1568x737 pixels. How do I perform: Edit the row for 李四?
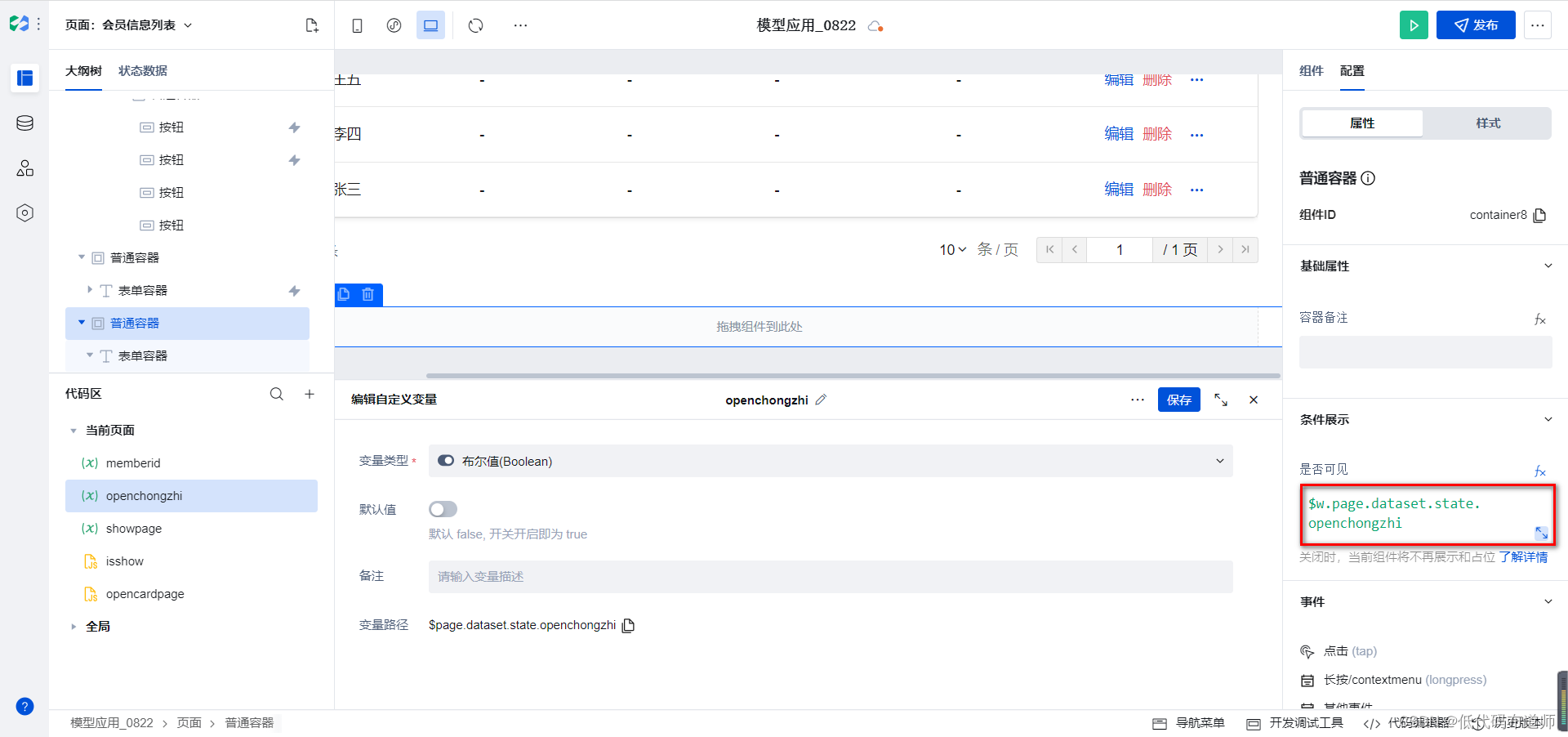(1119, 134)
